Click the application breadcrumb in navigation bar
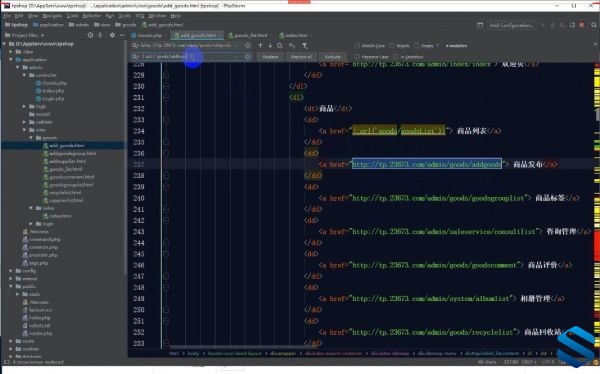This screenshot has width=600, height=374. (x=48, y=25)
